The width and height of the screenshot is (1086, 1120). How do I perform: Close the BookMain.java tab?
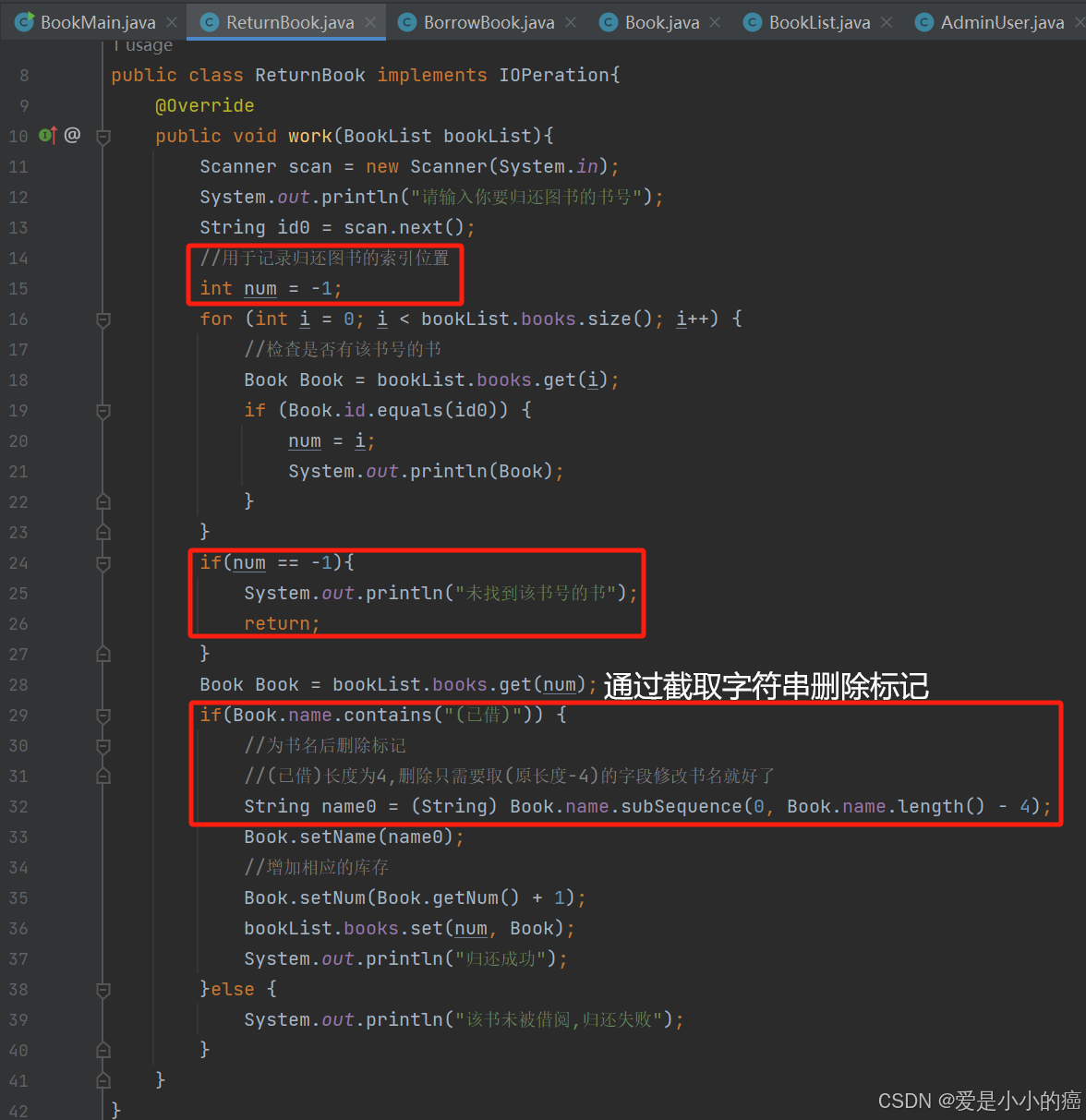[x=172, y=22]
